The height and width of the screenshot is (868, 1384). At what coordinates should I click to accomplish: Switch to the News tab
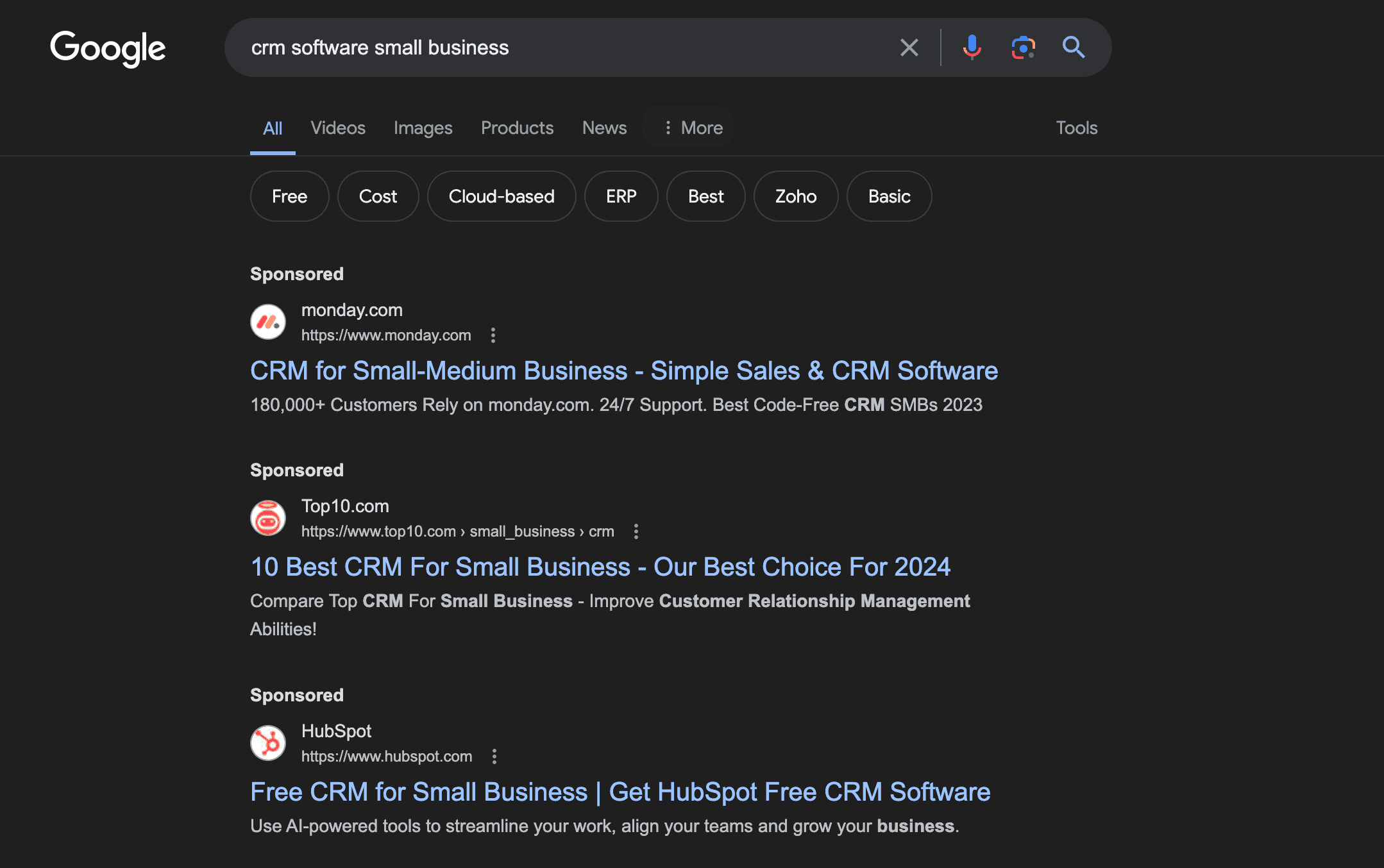603,128
